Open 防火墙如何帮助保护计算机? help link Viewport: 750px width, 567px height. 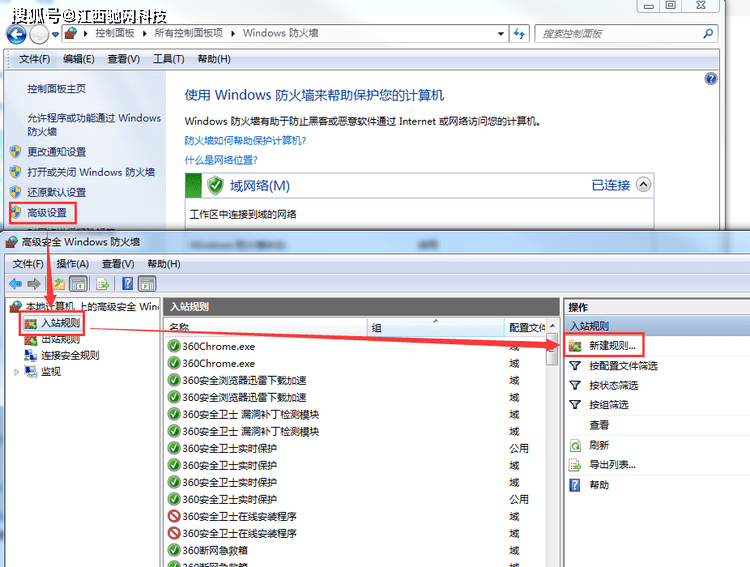[x=245, y=140]
